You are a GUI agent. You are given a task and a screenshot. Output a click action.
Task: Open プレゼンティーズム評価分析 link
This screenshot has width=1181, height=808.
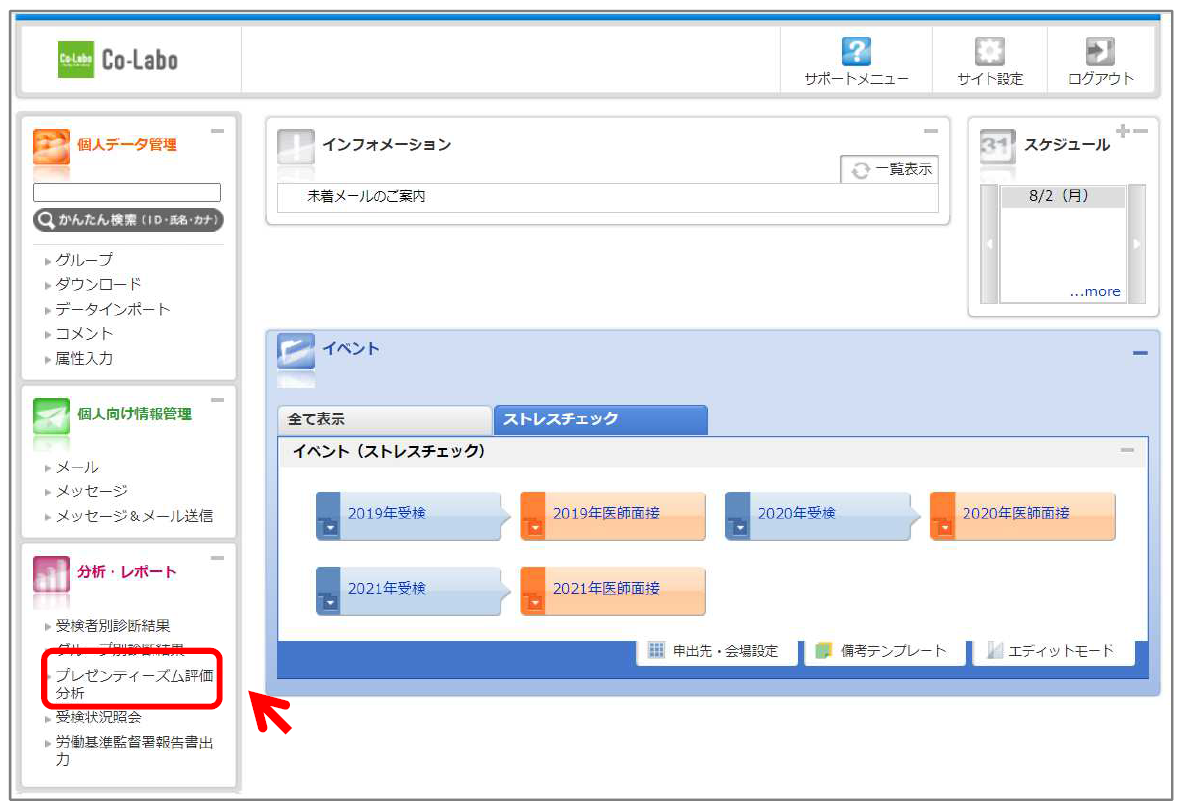[134, 684]
